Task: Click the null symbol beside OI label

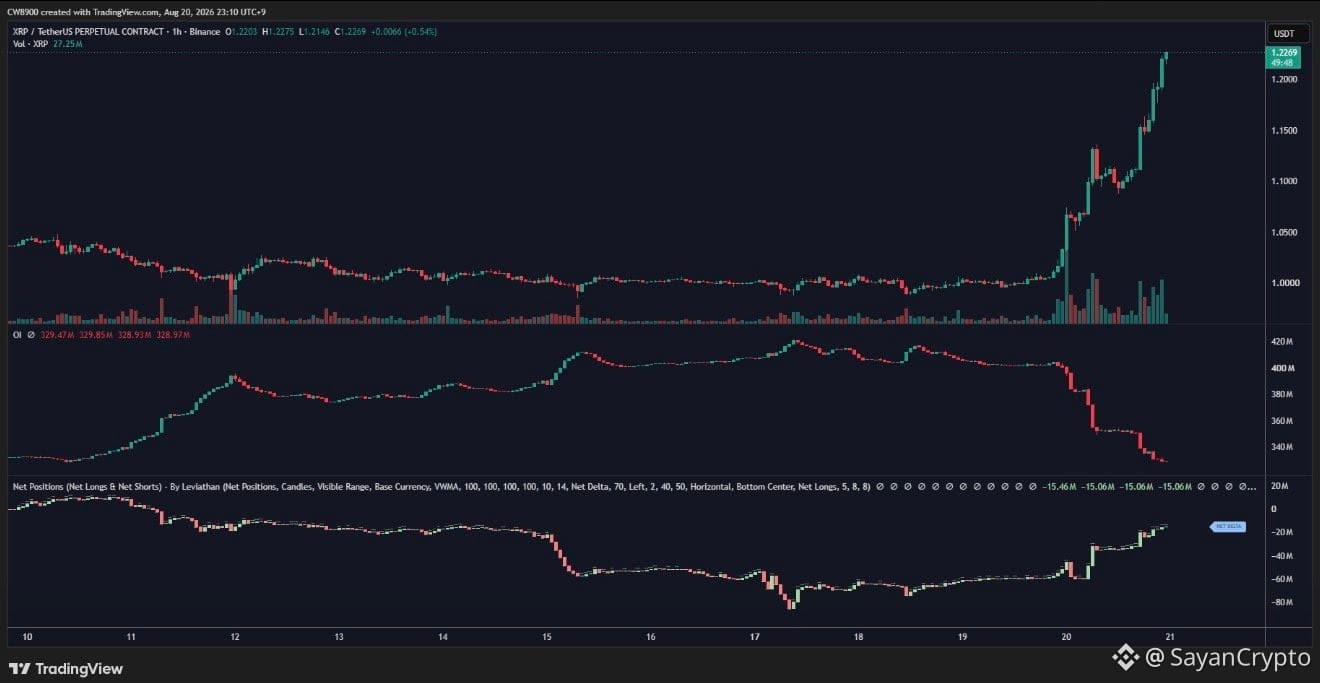Action: [30, 333]
